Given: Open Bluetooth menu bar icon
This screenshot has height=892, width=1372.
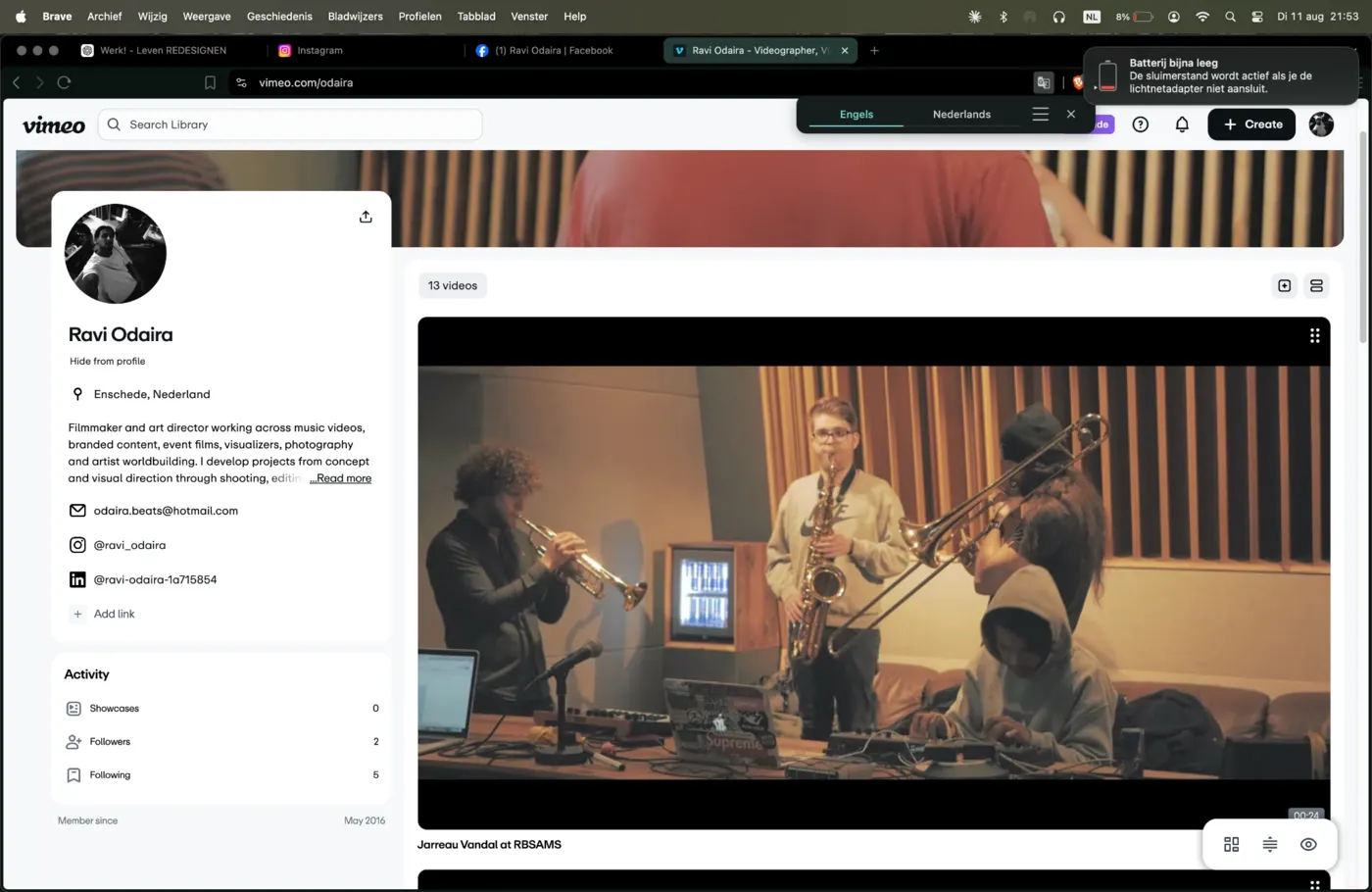Looking at the screenshot, I should (x=1003, y=17).
